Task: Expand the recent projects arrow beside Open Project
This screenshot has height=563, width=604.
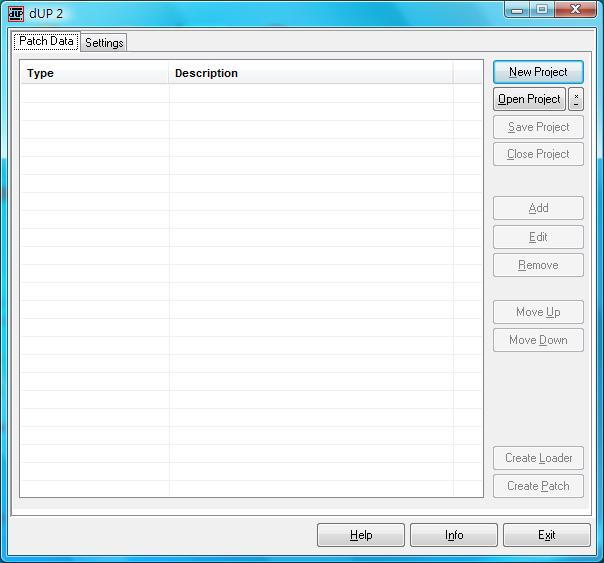Action: [576, 99]
